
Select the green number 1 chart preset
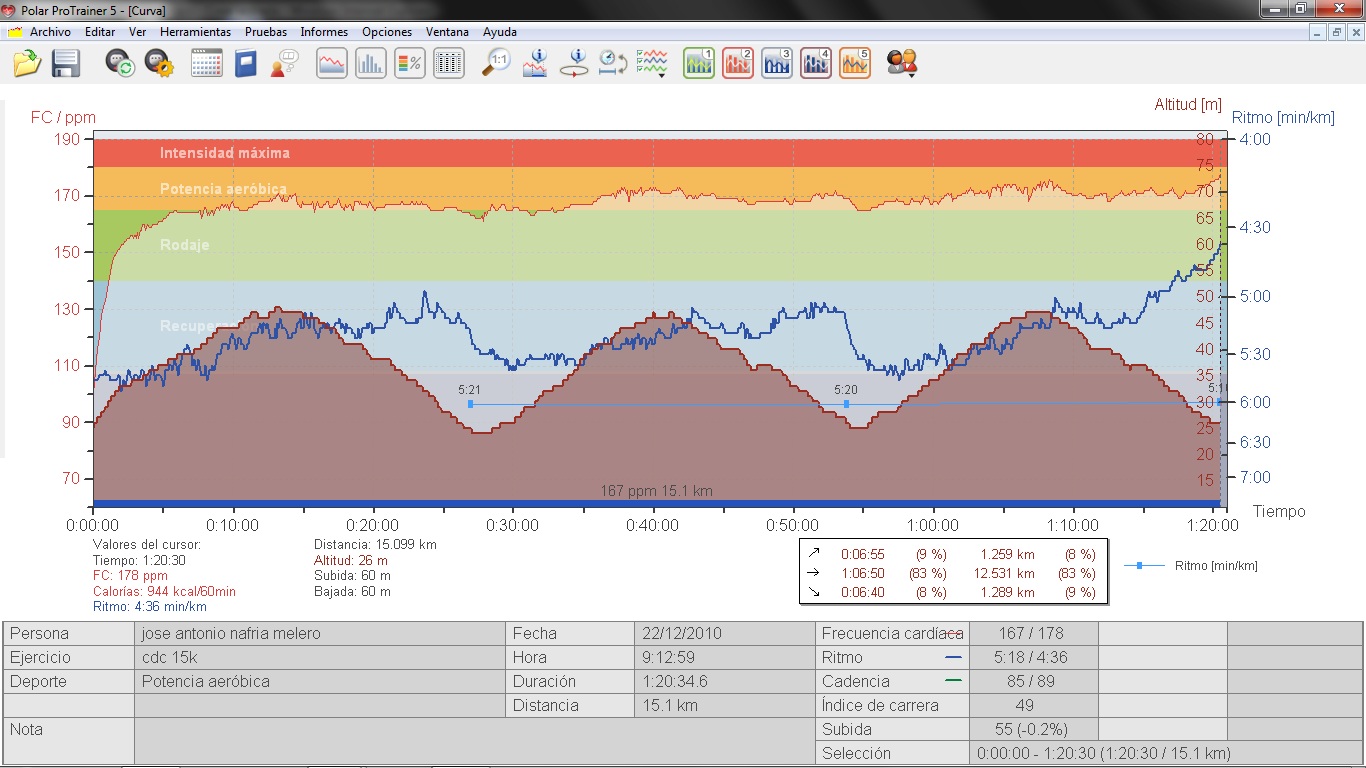[x=699, y=63]
